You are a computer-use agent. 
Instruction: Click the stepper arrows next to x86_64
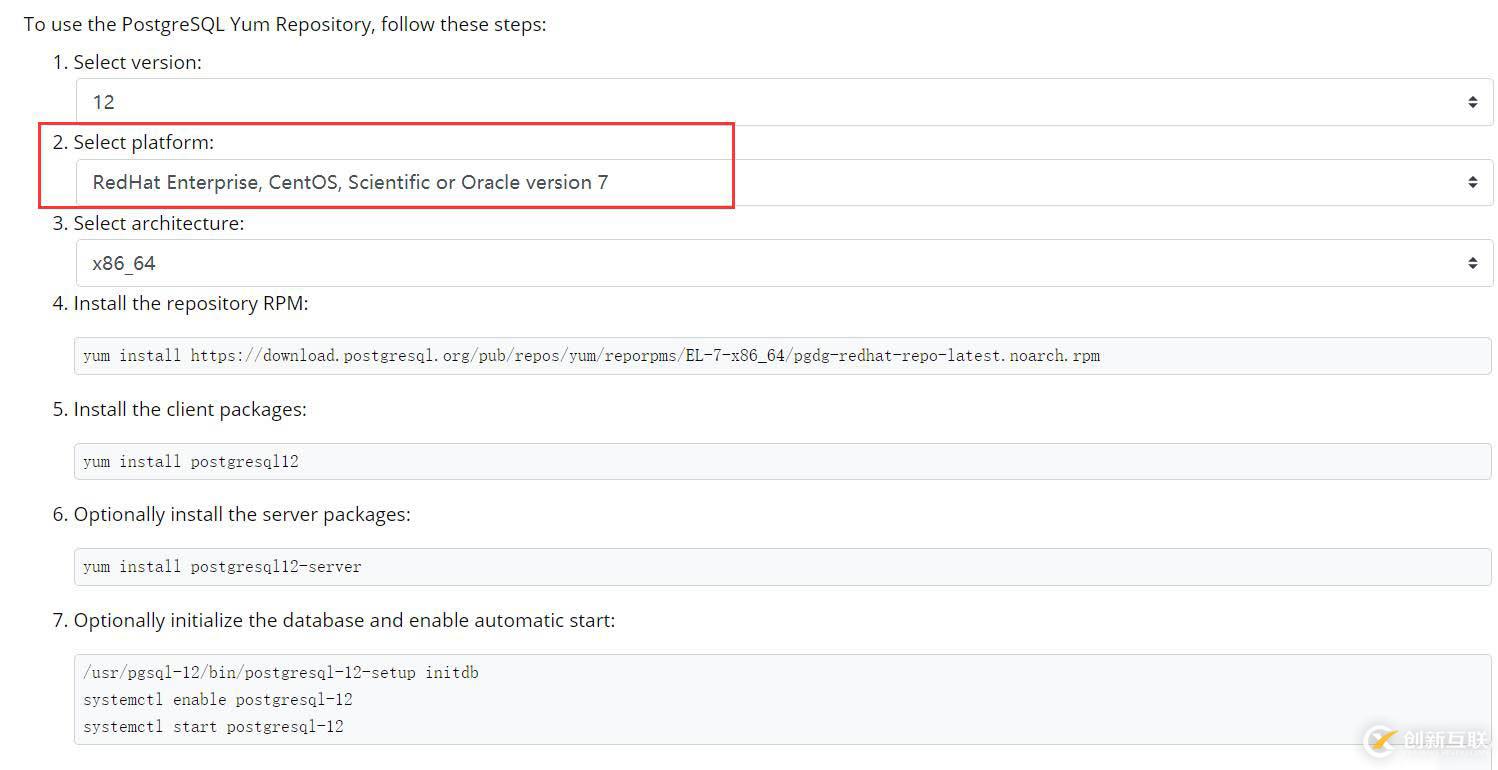pyautogui.click(x=1471, y=262)
